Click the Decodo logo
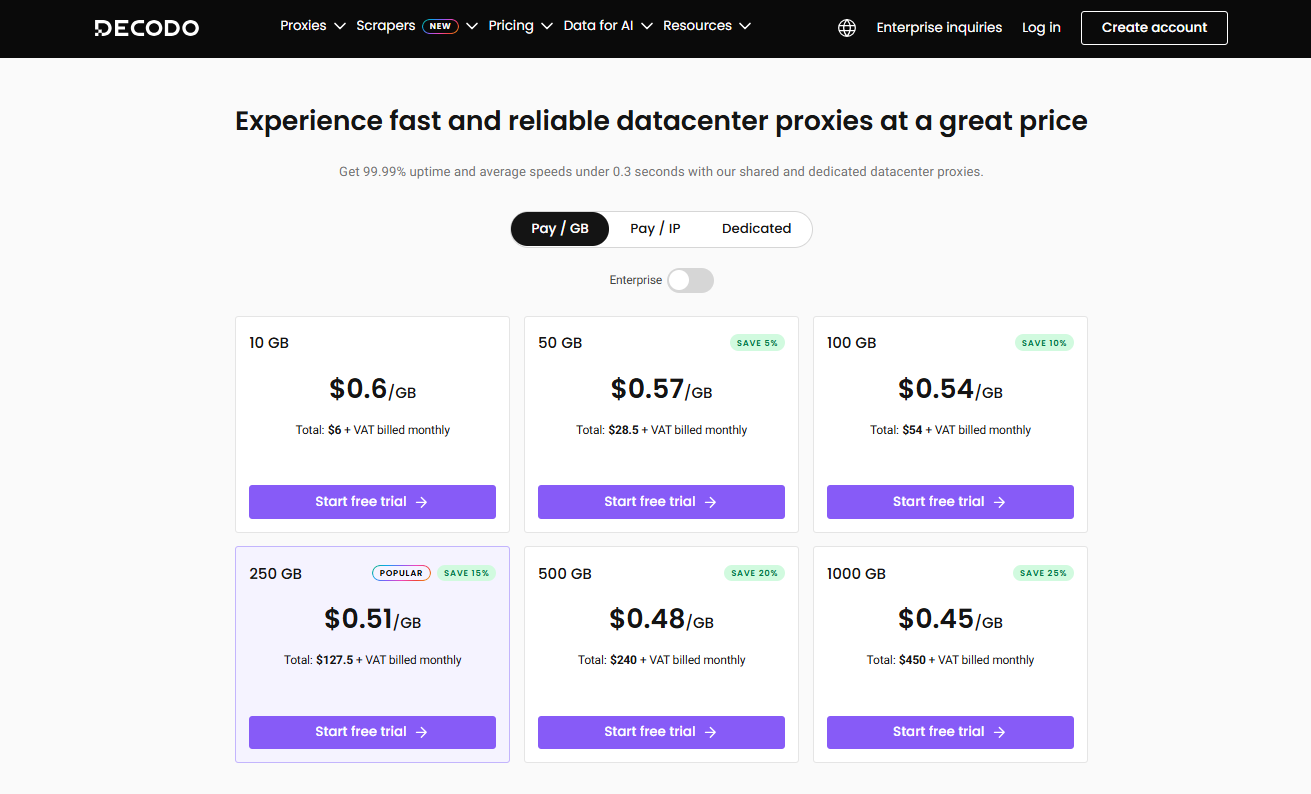1311x794 pixels. 146,28
